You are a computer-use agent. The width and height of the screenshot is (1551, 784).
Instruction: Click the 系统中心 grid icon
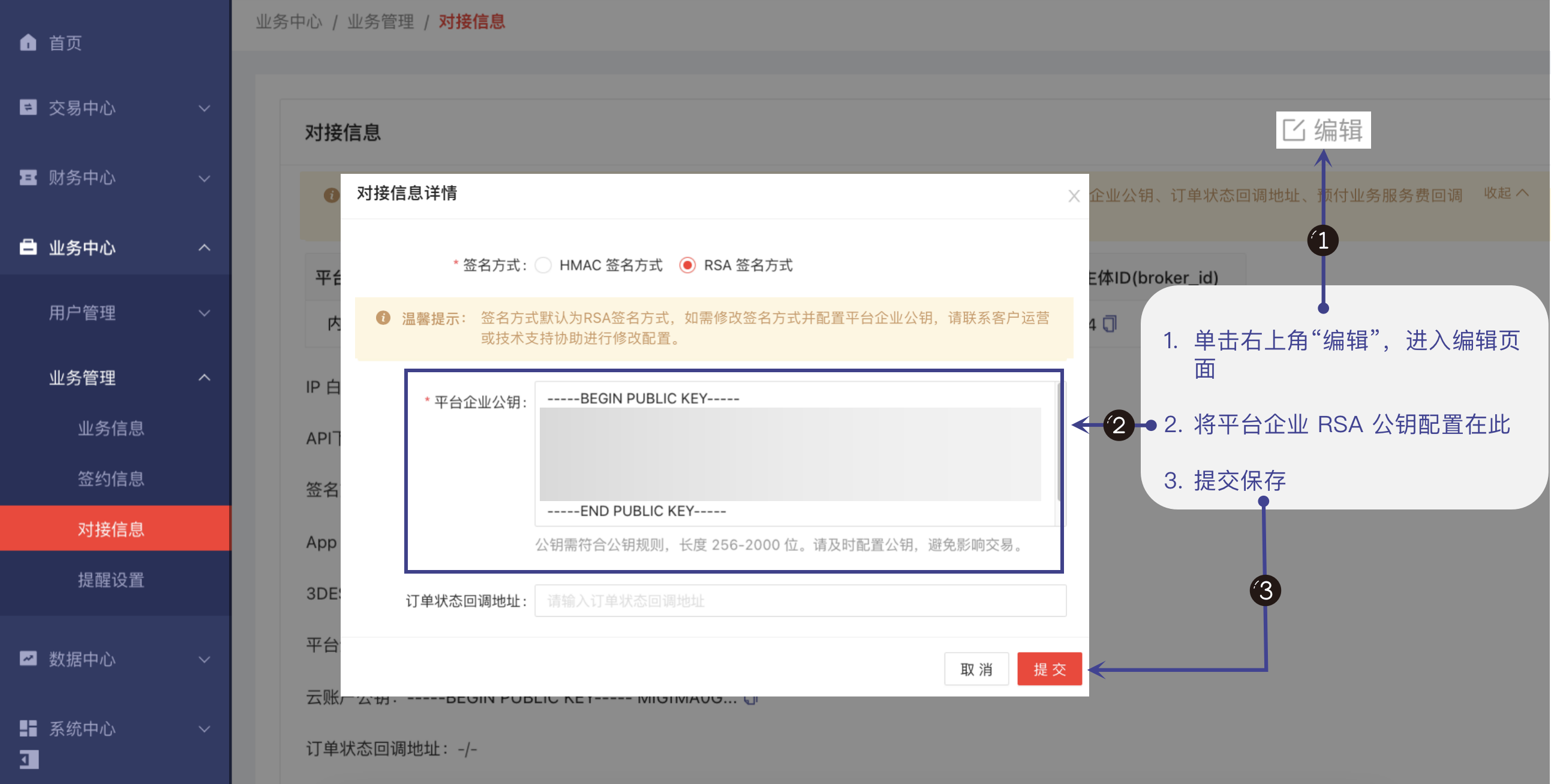[28, 728]
